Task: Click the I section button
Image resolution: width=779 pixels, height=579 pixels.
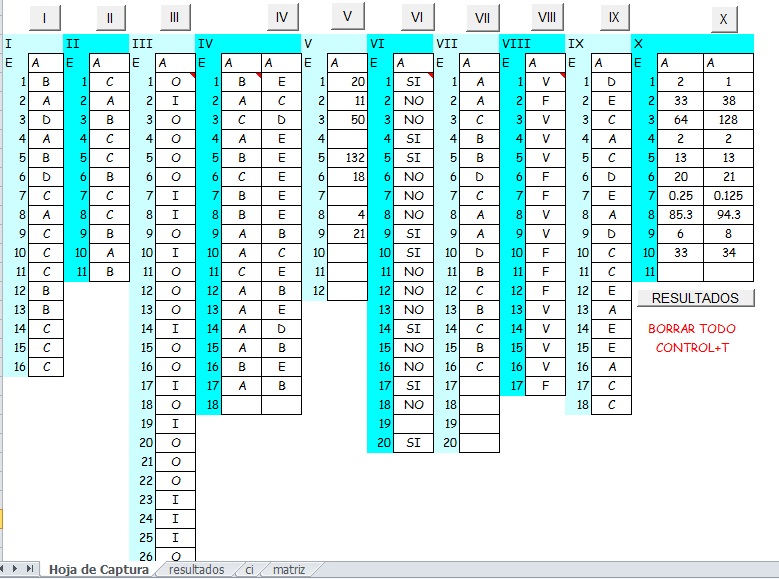Action: pyautogui.click(x=45, y=18)
